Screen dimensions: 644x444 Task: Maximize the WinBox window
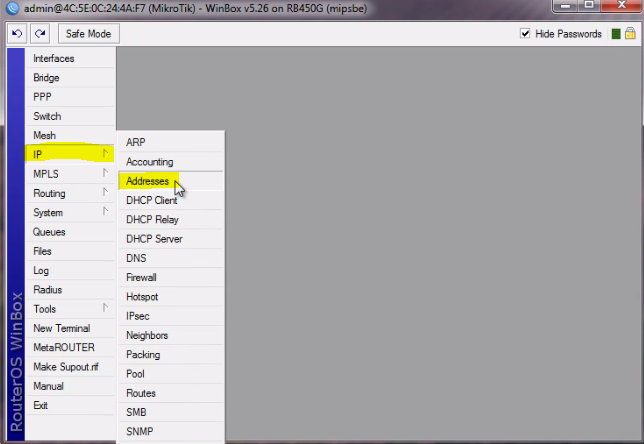(x=589, y=6)
